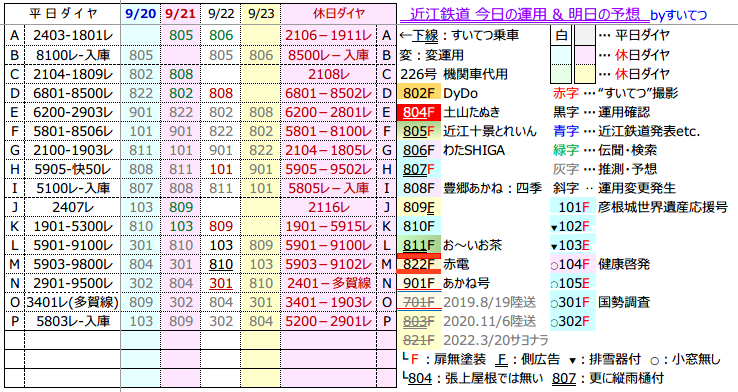Image resolution: width=738 pixels, height=392 pixels.
Task: Select red 809 in row K under 9/22
Action: coord(221,226)
